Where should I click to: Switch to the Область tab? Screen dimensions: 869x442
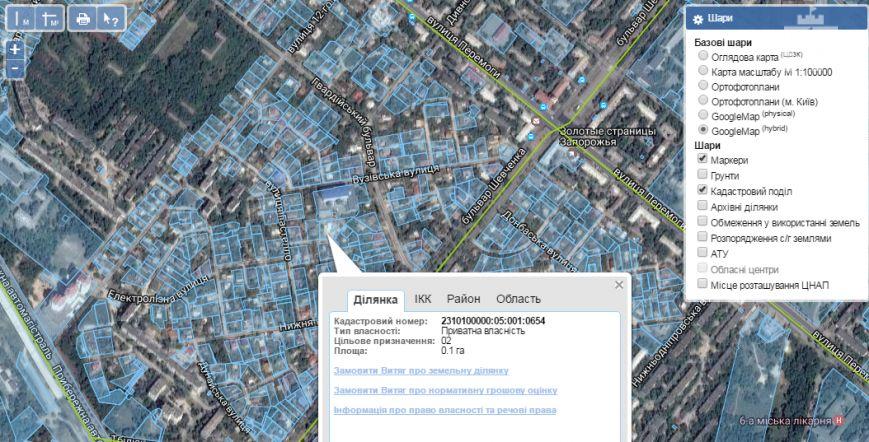518,299
